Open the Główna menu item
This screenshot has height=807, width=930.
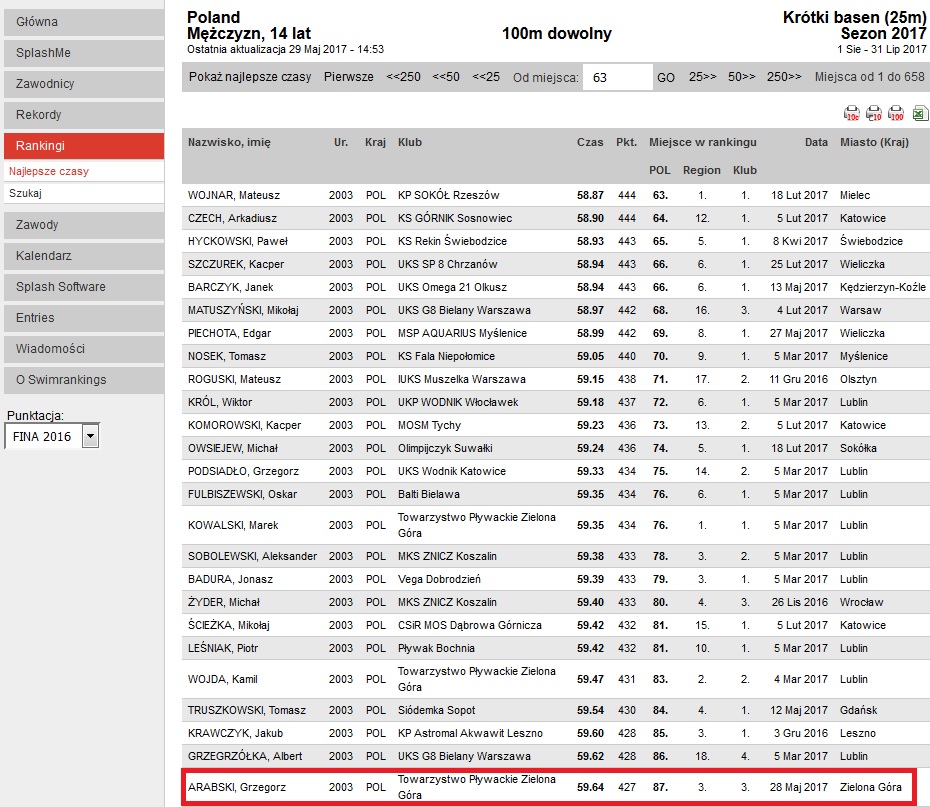84,22
